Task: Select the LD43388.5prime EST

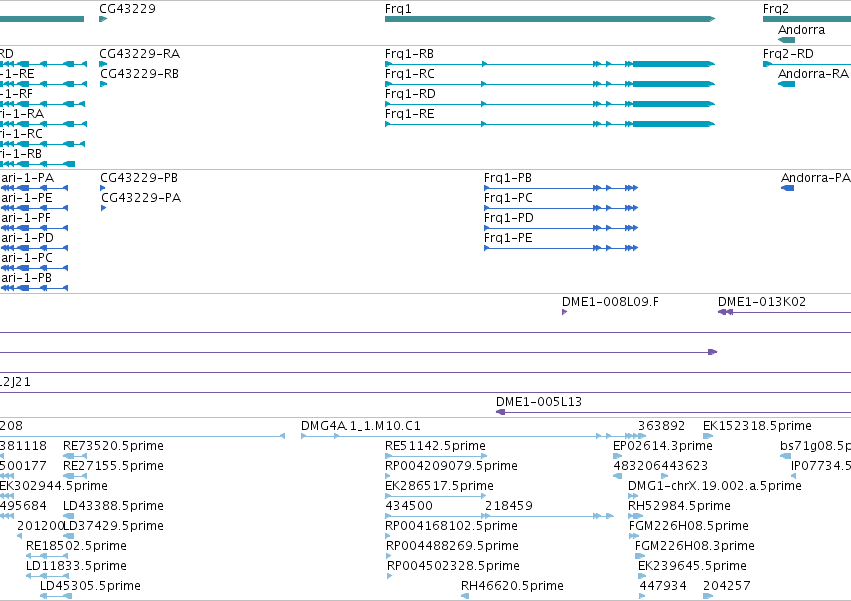Action: (x=68, y=516)
